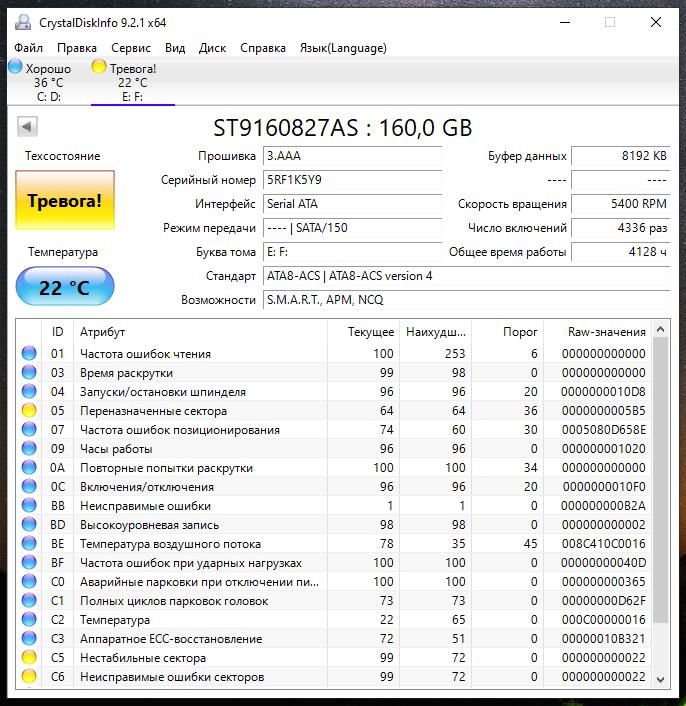Click the rotation speed value 5400 RPM
Viewport: 686px width, 706px height.
coord(621,204)
